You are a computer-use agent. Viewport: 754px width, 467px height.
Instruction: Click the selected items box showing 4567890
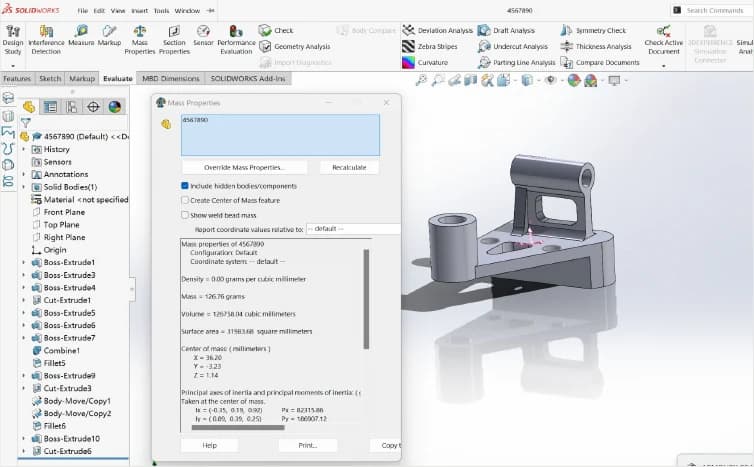[x=280, y=135]
